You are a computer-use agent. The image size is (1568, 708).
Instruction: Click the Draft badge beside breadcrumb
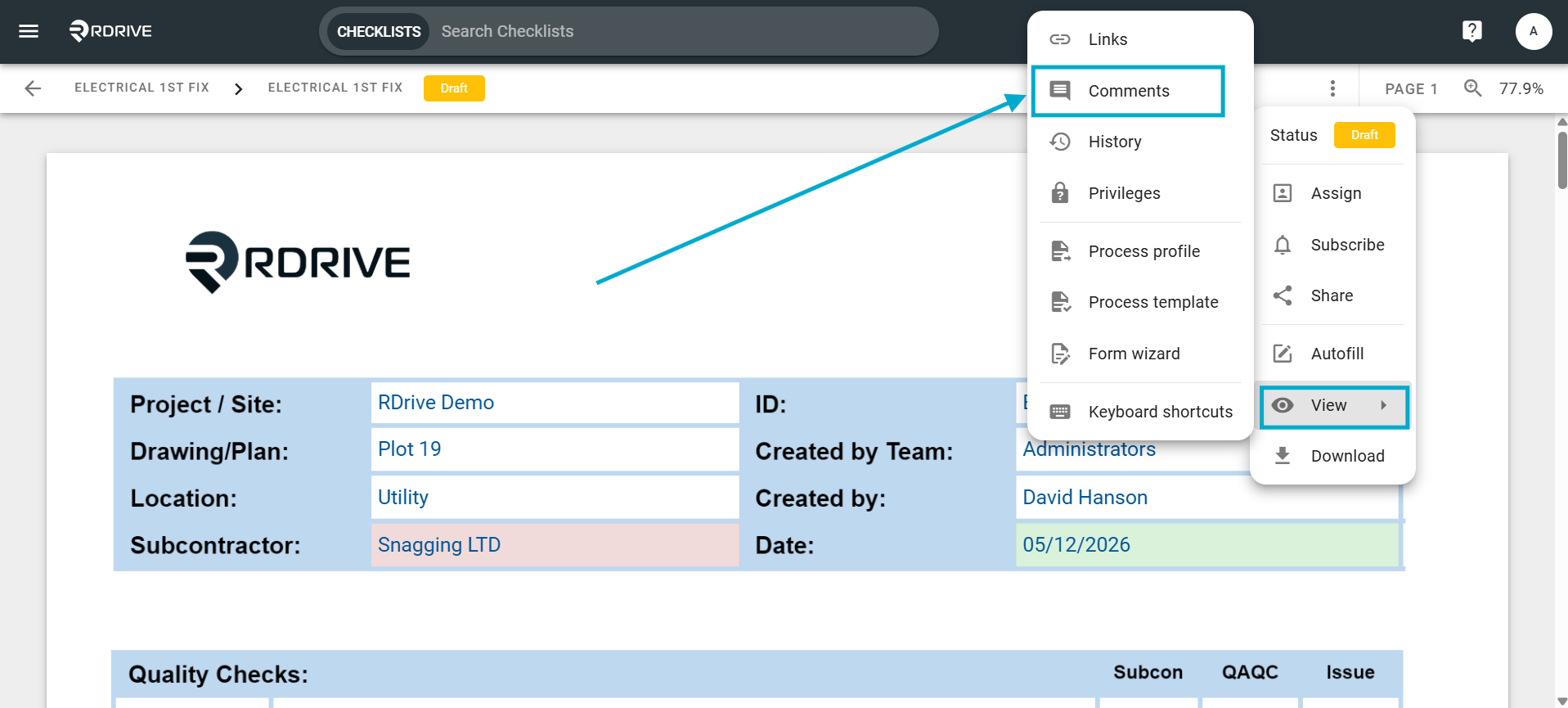[x=454, y=88]
